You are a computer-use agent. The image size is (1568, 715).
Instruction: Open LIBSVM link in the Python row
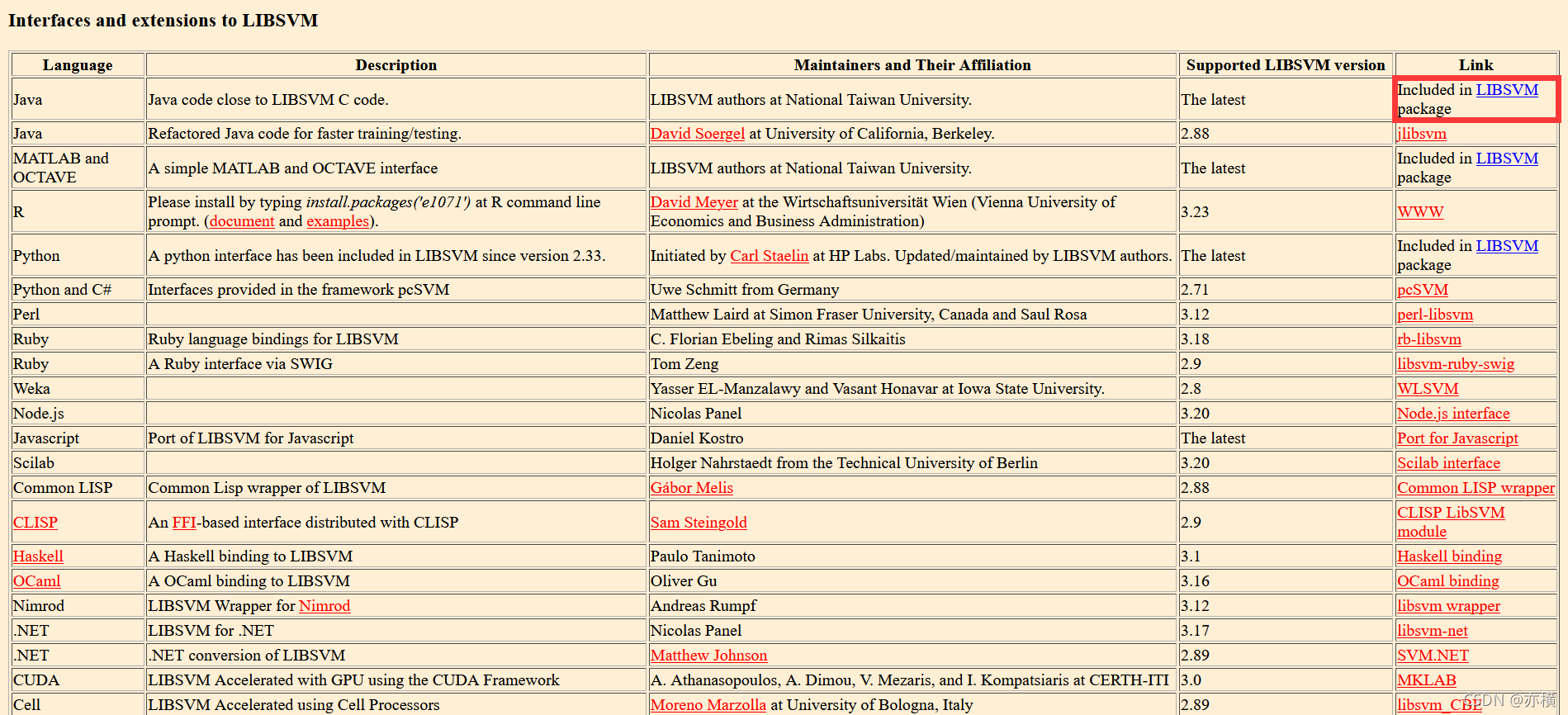(1507, 246)
